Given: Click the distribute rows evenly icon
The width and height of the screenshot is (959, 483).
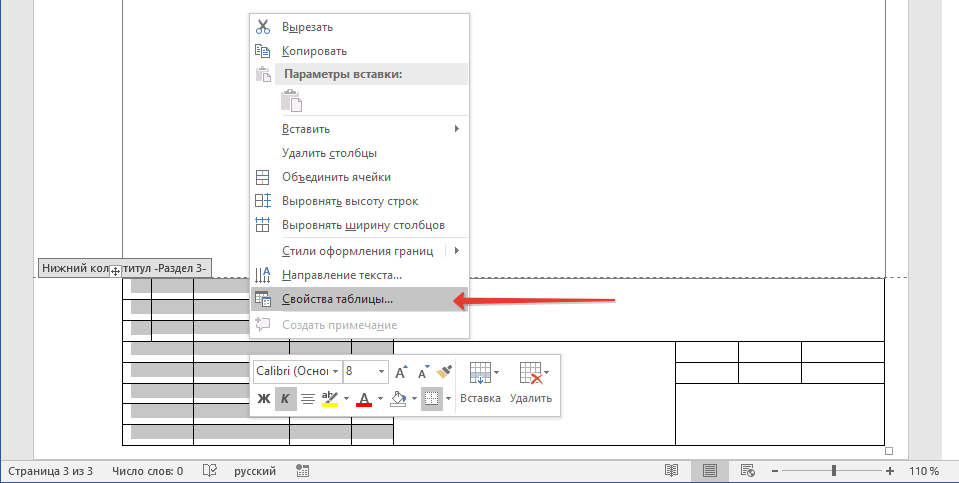Looking at the screenshot, I should (x=262, y=201).
